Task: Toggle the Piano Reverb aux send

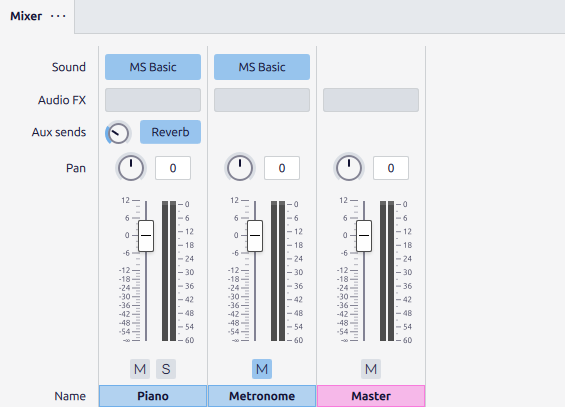Action: (x=170, y=132)
